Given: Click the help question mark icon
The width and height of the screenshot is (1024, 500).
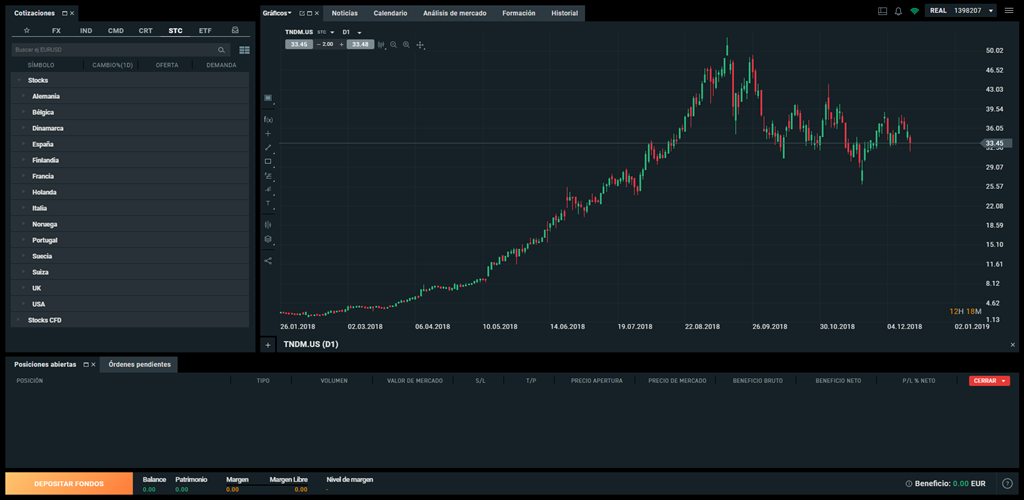Looking at the screenshot, I should [x=1008, y=484].
